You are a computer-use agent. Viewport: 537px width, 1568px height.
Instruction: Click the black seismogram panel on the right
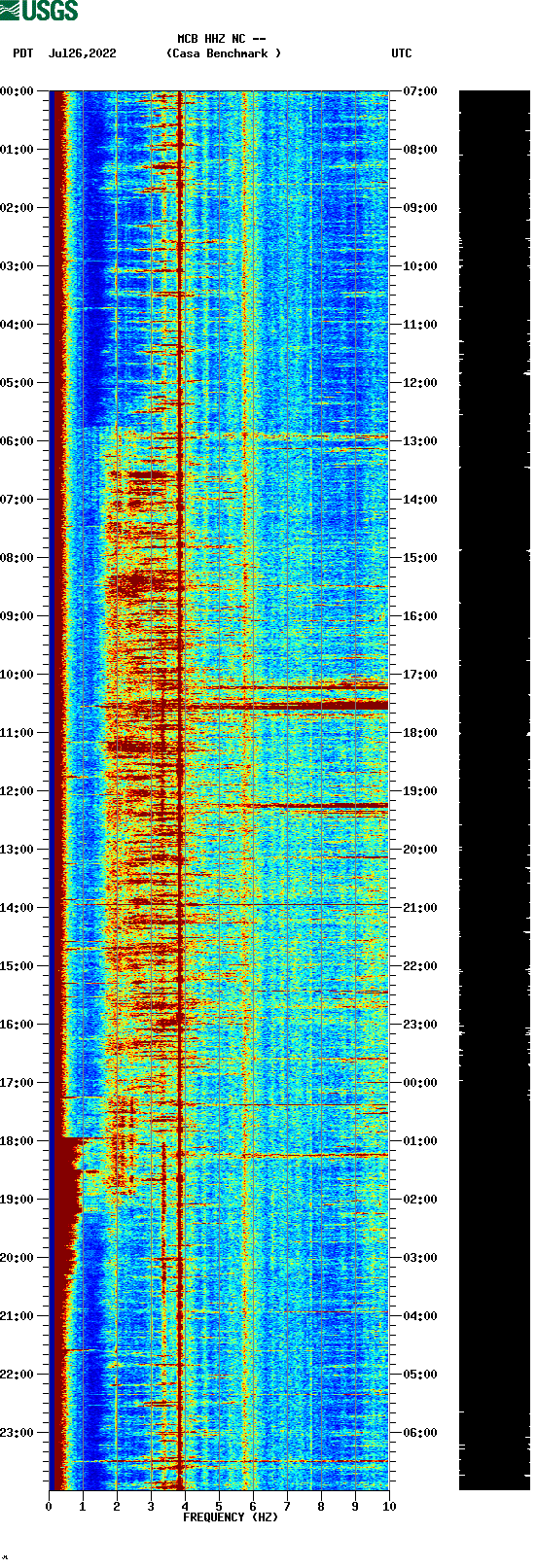point(494,790)
